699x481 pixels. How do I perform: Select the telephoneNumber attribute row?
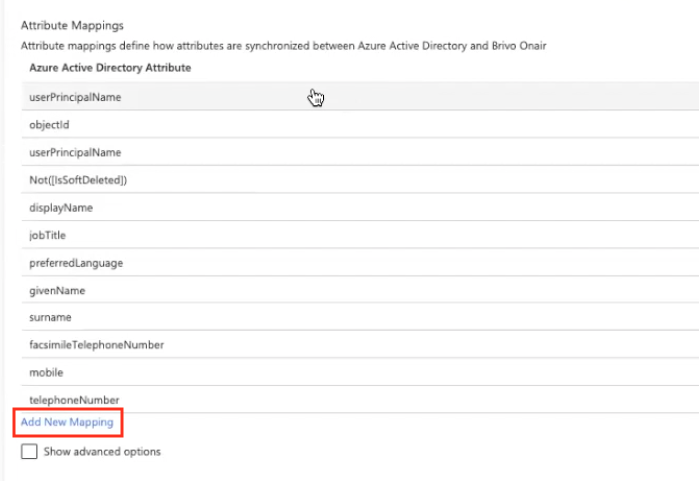coord(360,400)
